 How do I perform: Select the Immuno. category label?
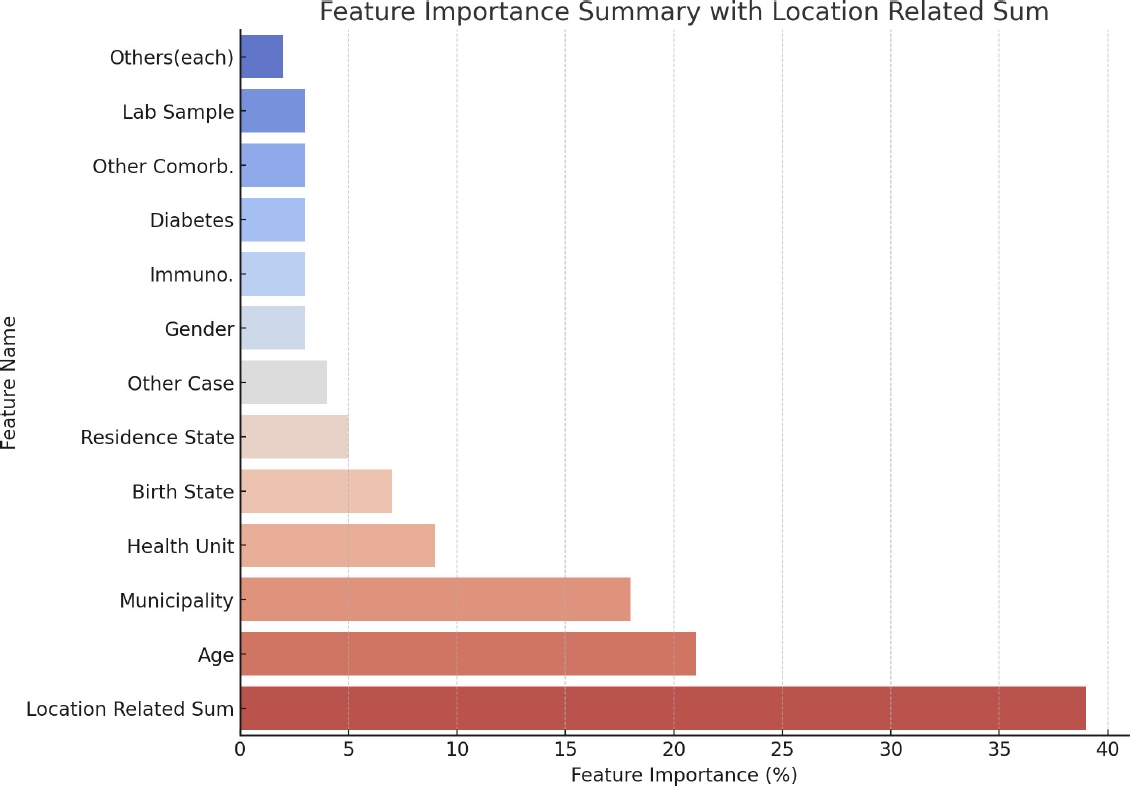click(191, 274)
